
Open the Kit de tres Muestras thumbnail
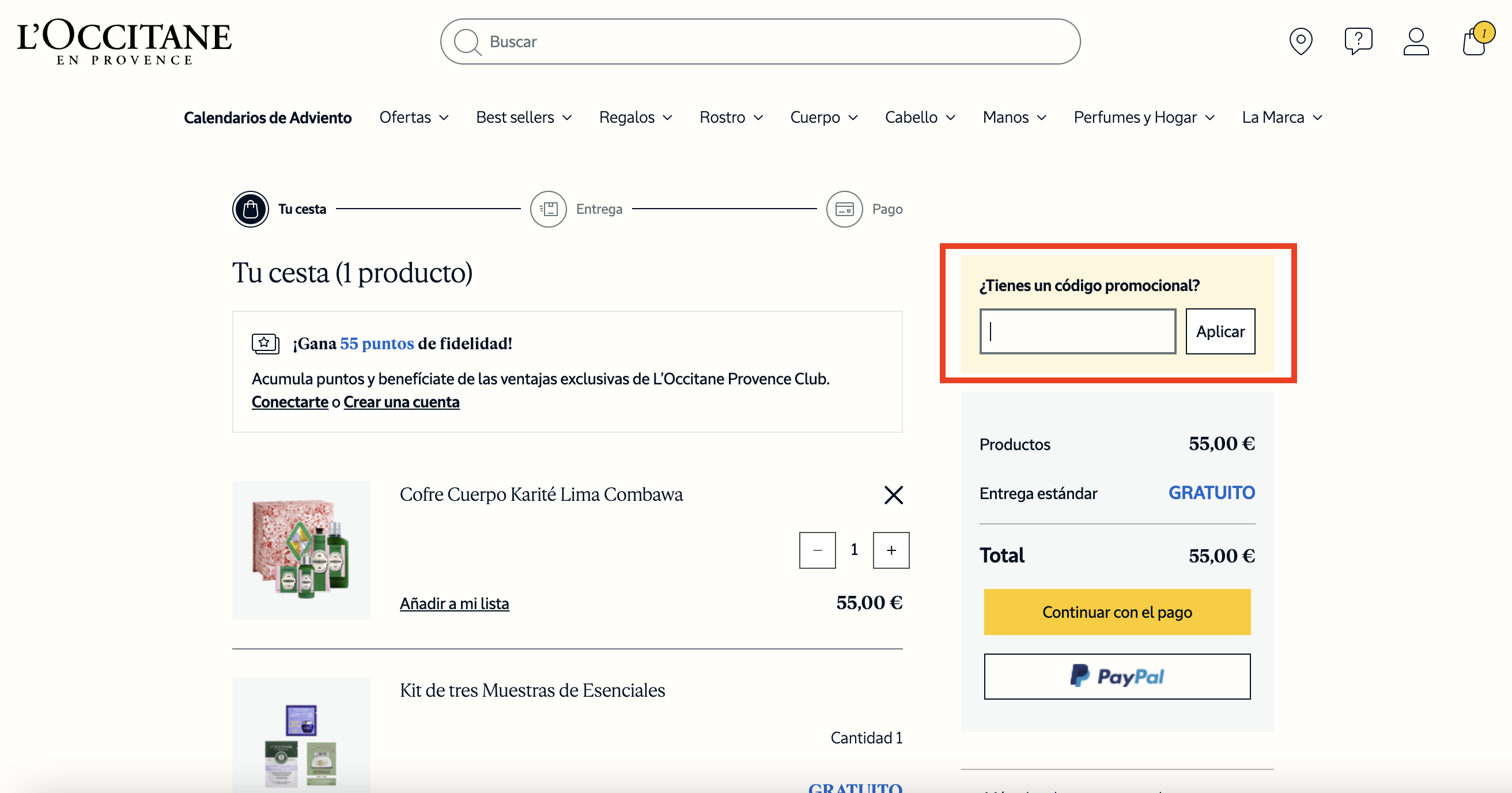301,735
